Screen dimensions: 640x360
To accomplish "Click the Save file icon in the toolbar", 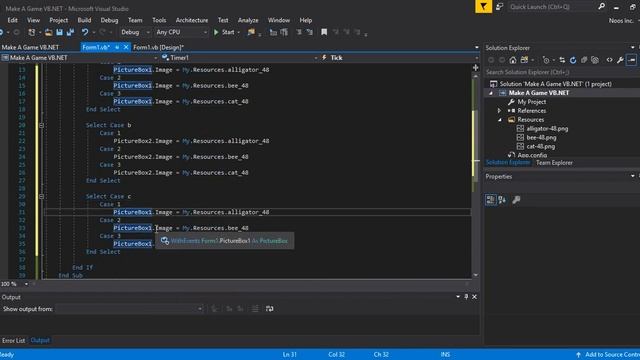I will pyautogui.click(x=60, y=32).
